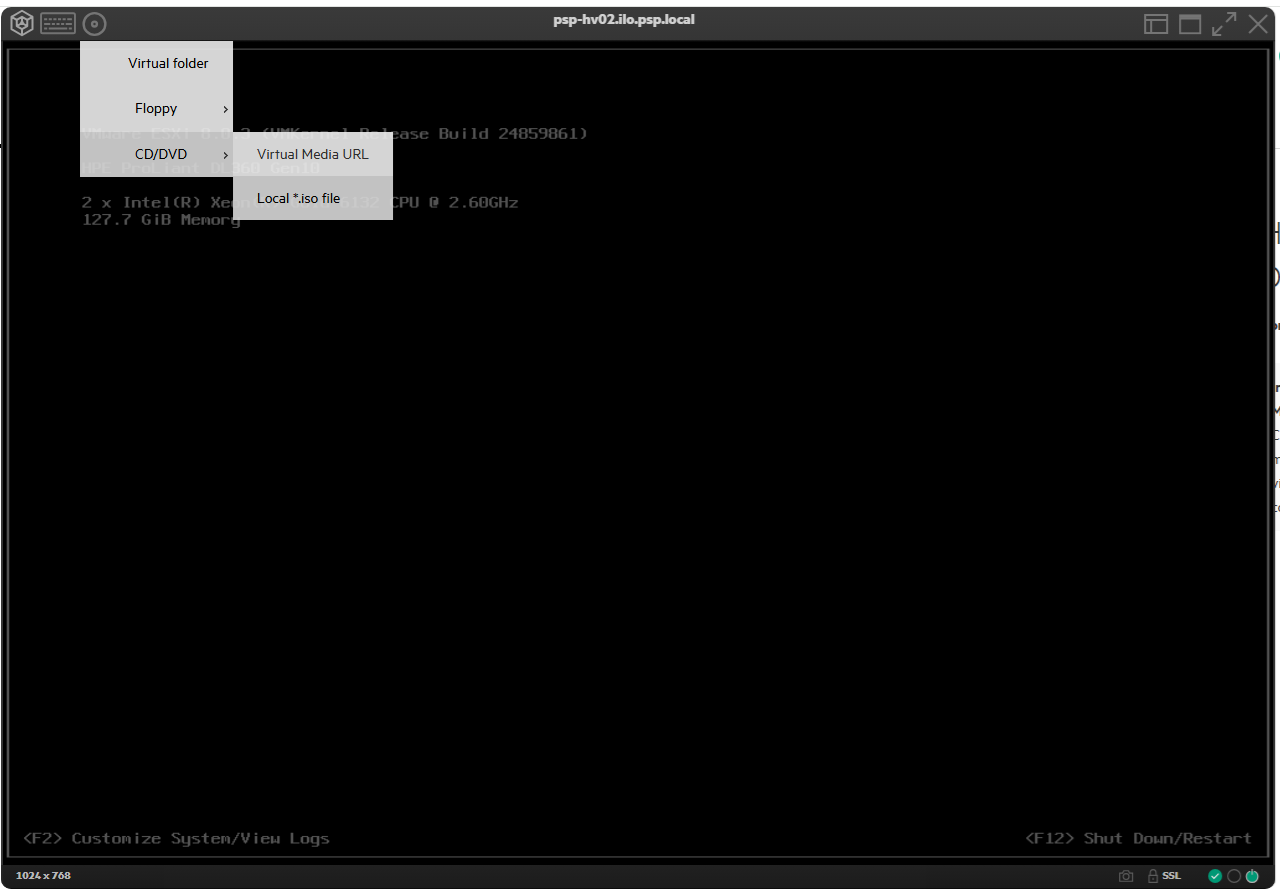Image resolution: width=1280 pixels, height=895 pixels.
Task: Choose Local *.iso file option
Action: (313, 198)
